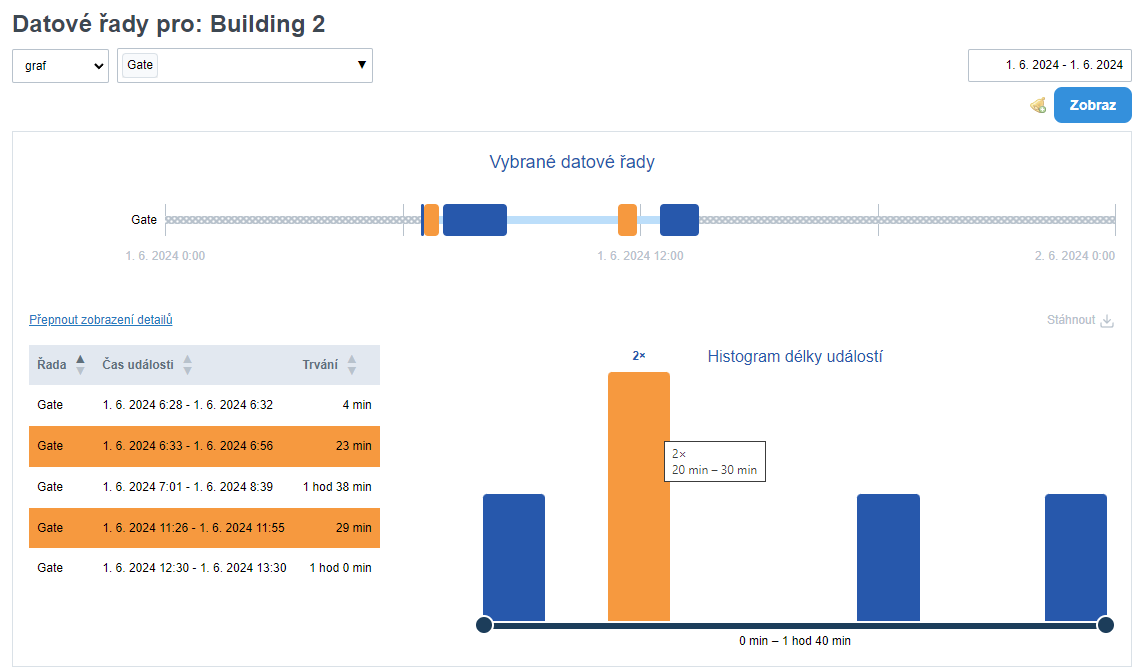This screenshot has height=670, width=1137.
Task: Click the rightmost blue histogram bar
Action: click(x=1075, y=557)
